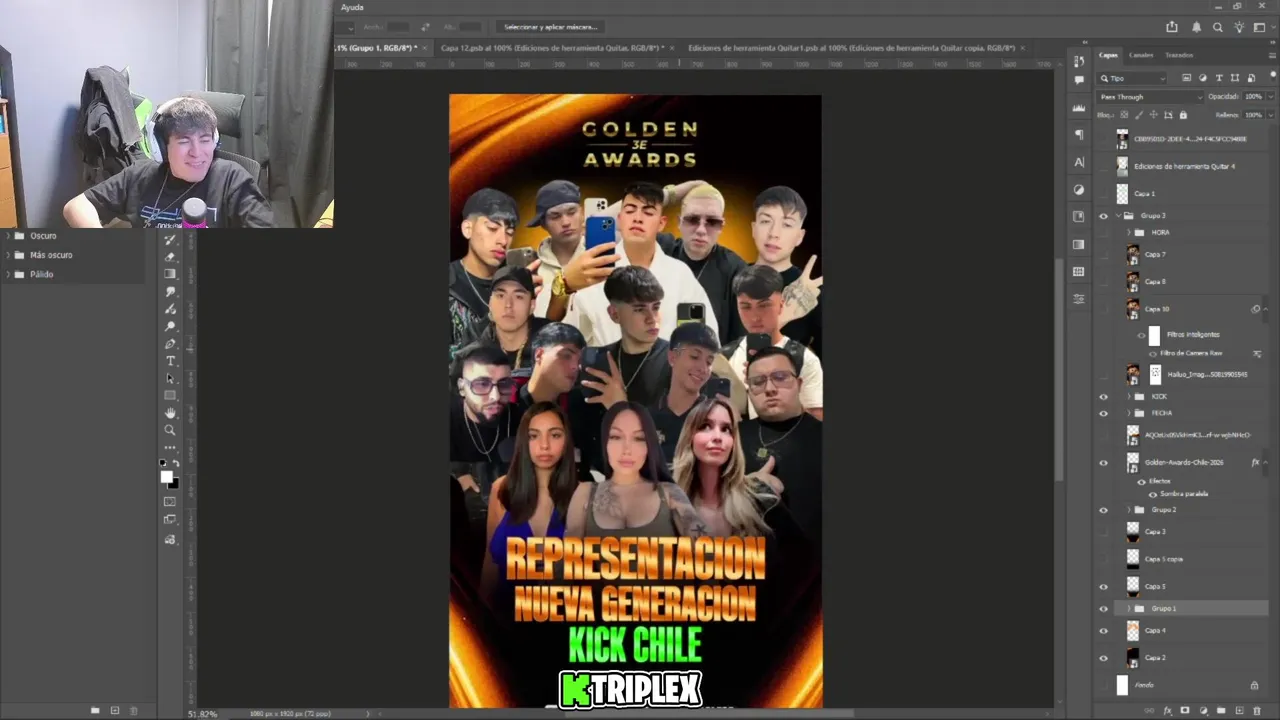Open the Ayuda menu
Screen dimensions: 1280x720
pos(352,7)
